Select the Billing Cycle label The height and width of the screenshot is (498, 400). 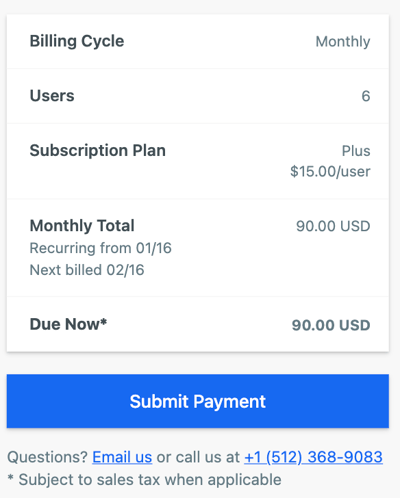77,42
